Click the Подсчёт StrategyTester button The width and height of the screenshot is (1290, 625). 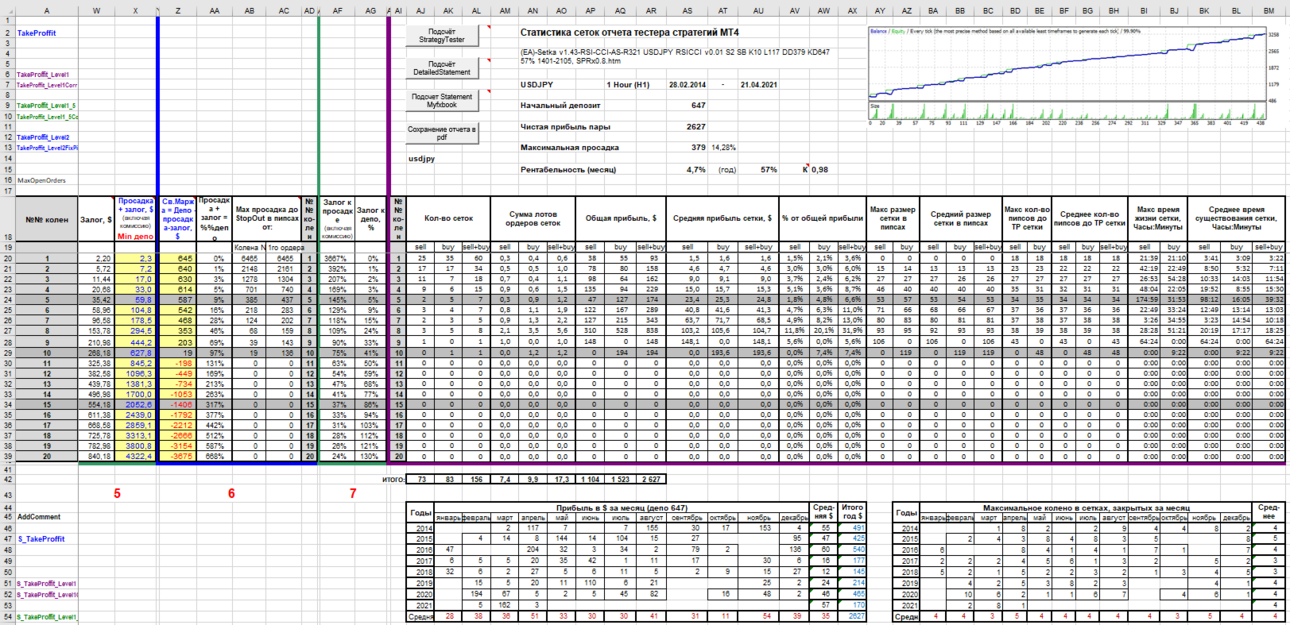443,36
